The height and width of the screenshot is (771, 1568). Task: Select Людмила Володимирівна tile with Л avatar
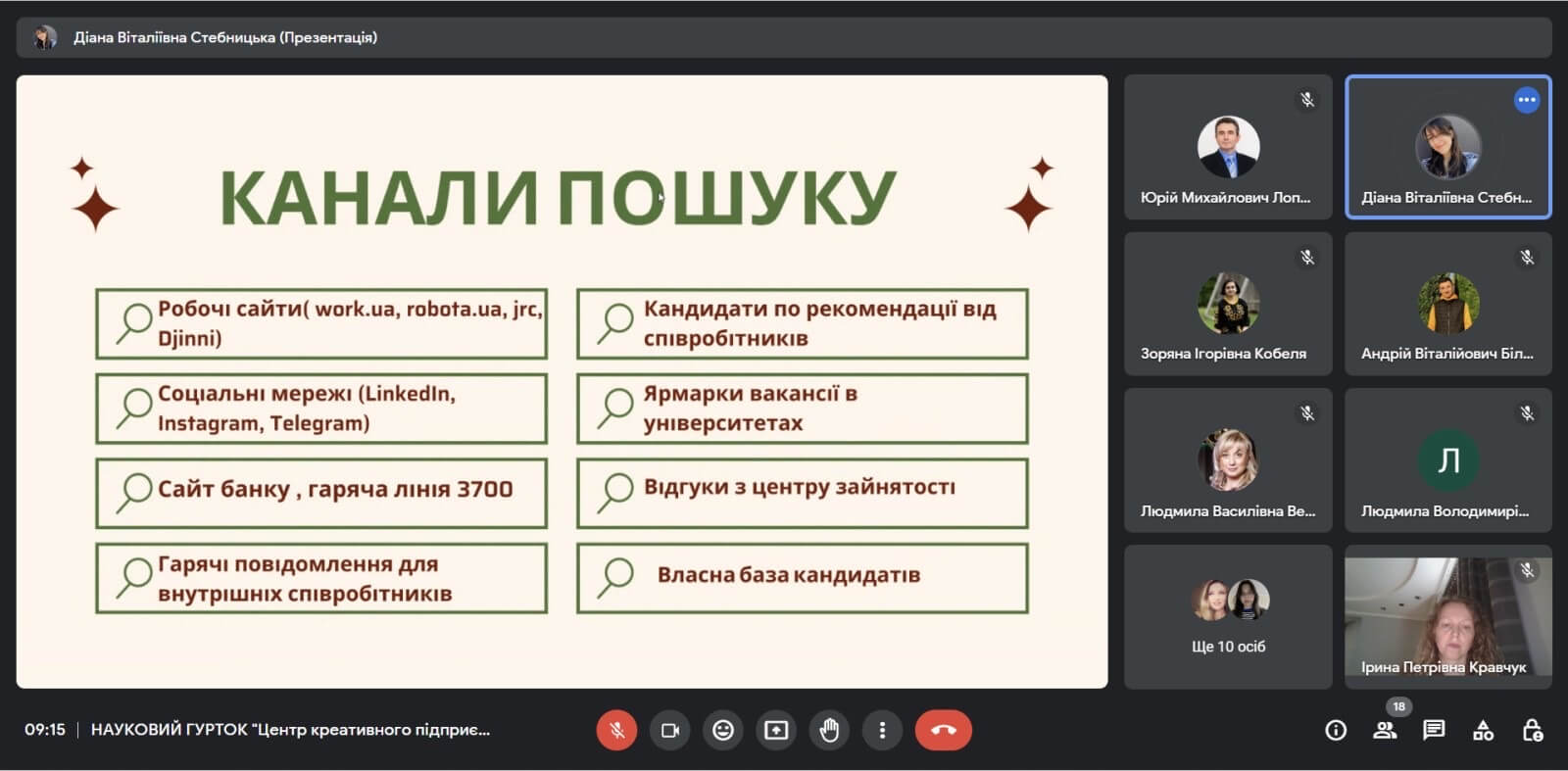(1447, 460)
